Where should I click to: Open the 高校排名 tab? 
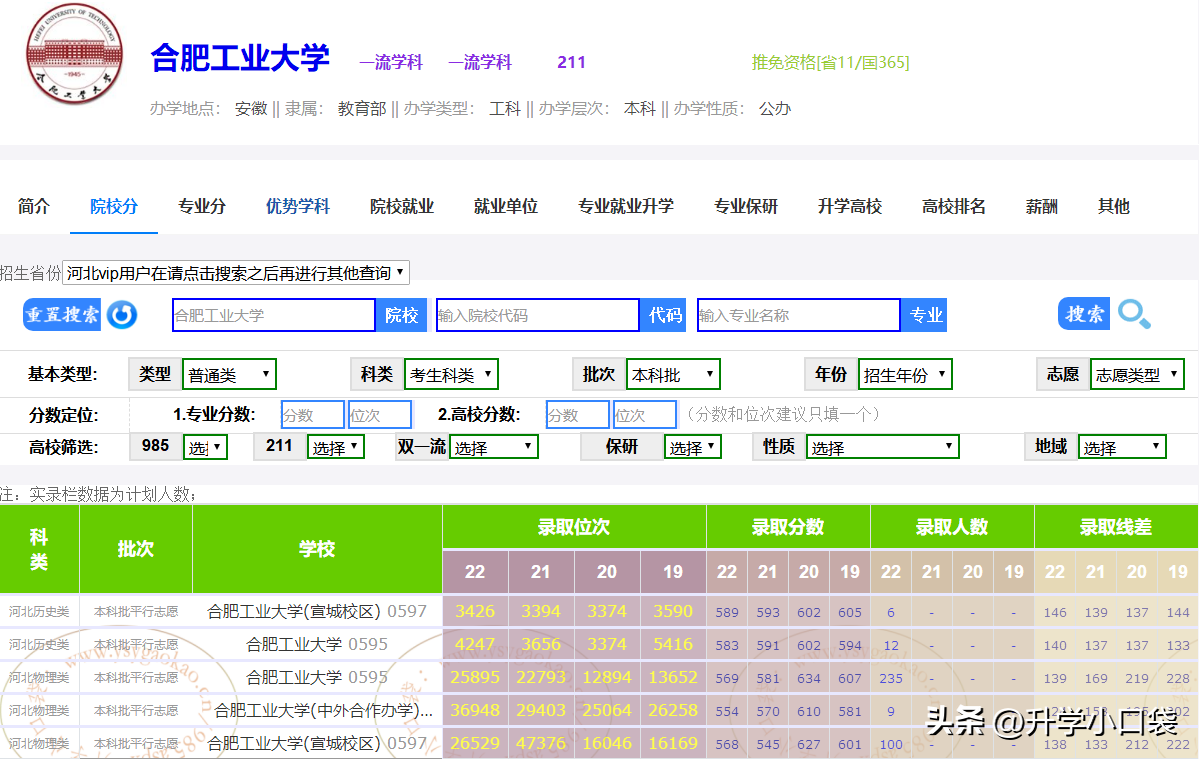pos(954,206)
